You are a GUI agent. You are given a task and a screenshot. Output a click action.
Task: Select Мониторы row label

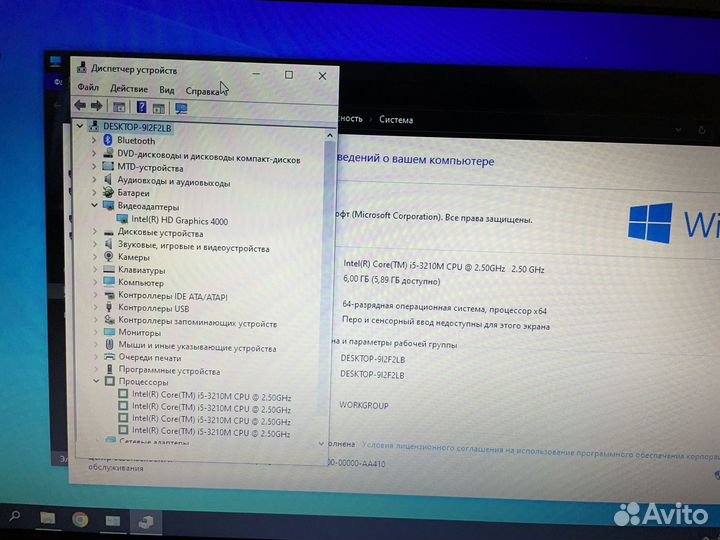(x=140, y=332)
